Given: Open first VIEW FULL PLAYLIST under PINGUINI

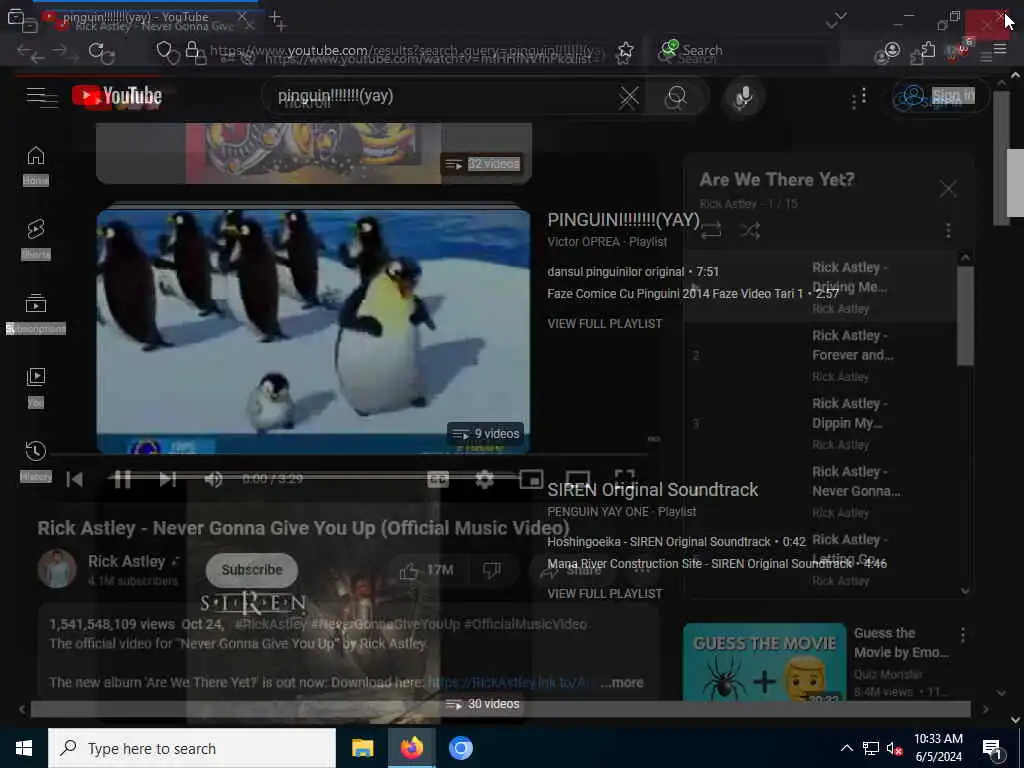Looking at the screenshot, I should click(x=605, y=323).
